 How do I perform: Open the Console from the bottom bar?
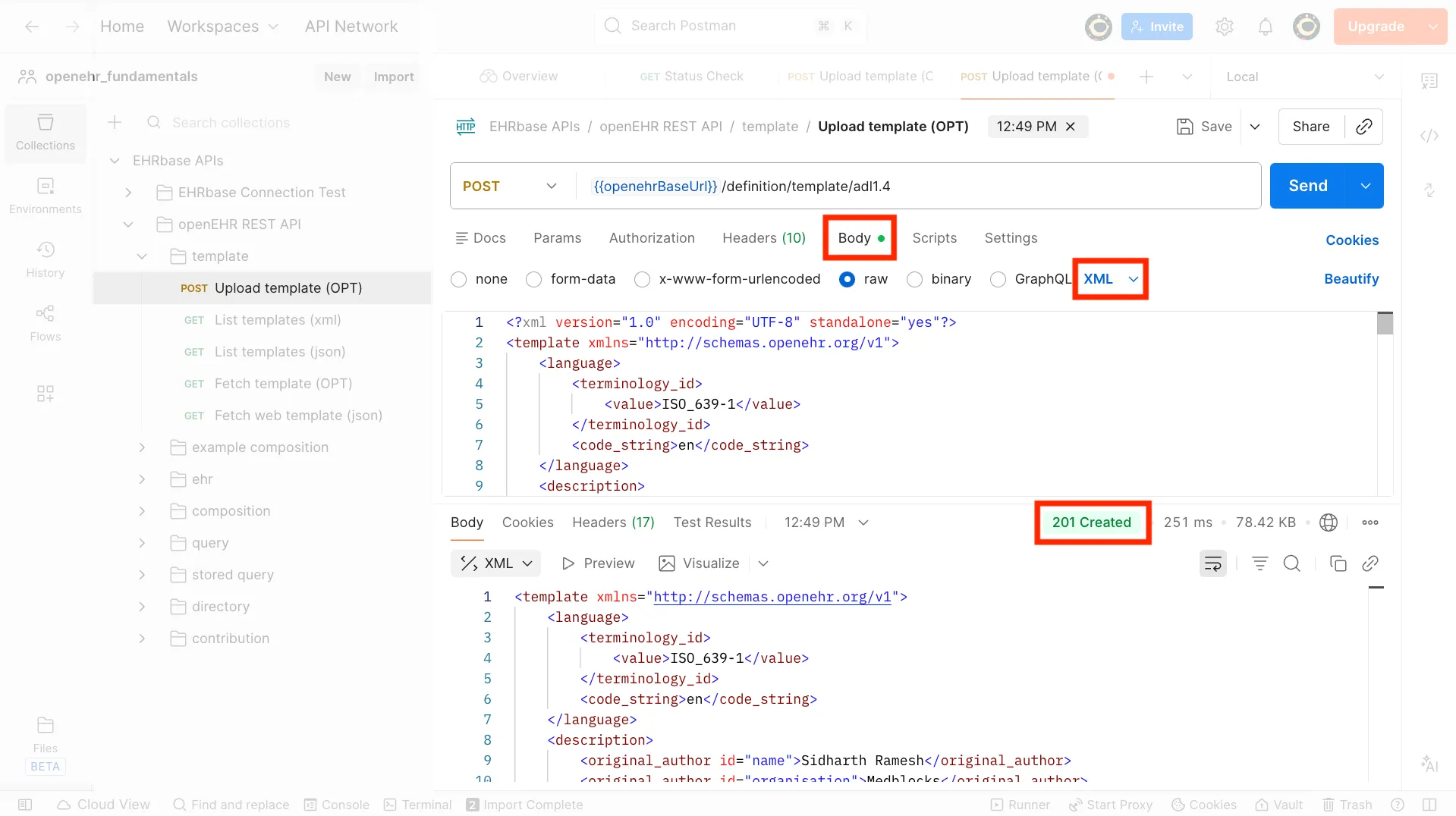[x=336, y=805]
